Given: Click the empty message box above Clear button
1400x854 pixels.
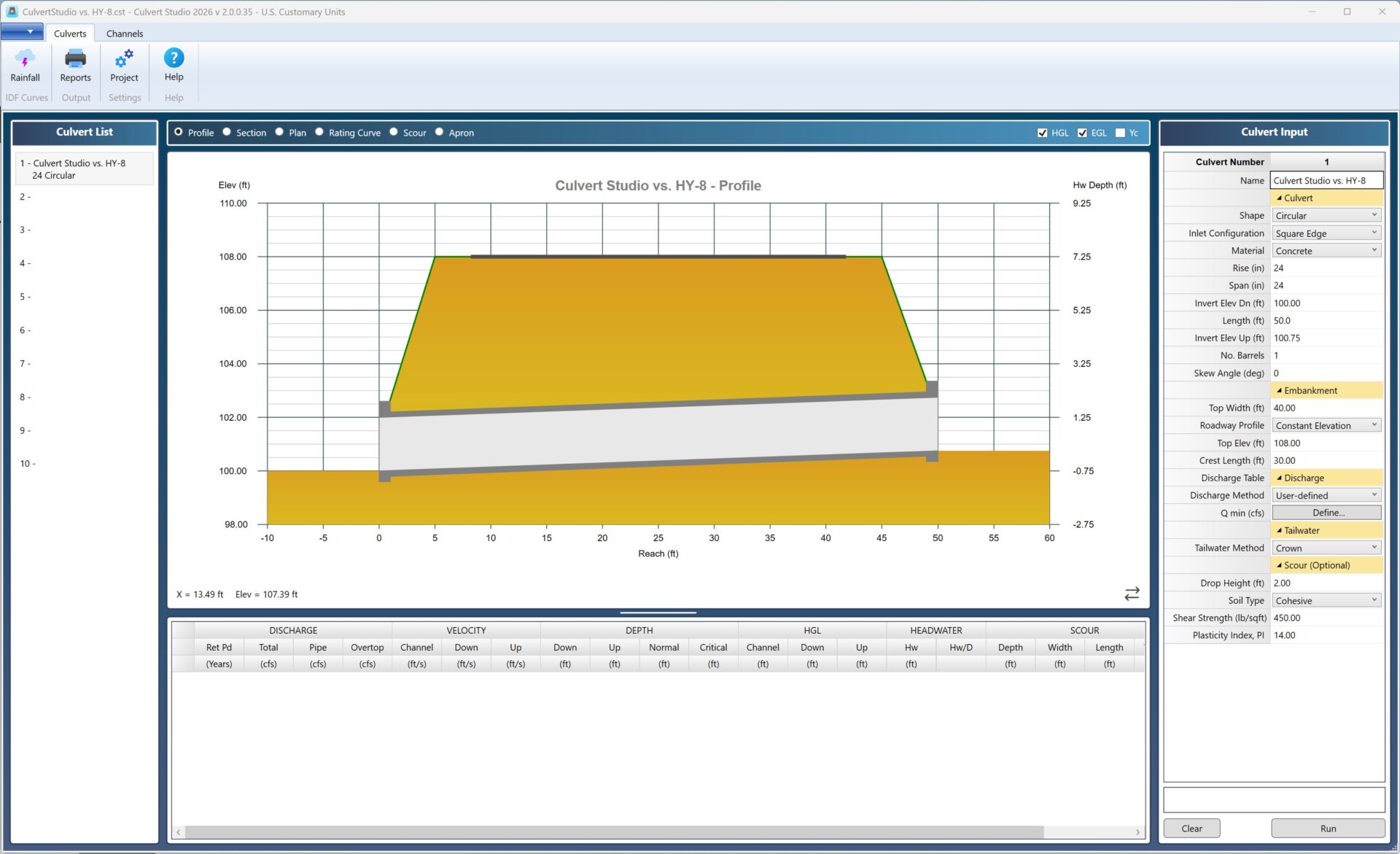Looking at the screenshot, I should [x=1274, y=799].
